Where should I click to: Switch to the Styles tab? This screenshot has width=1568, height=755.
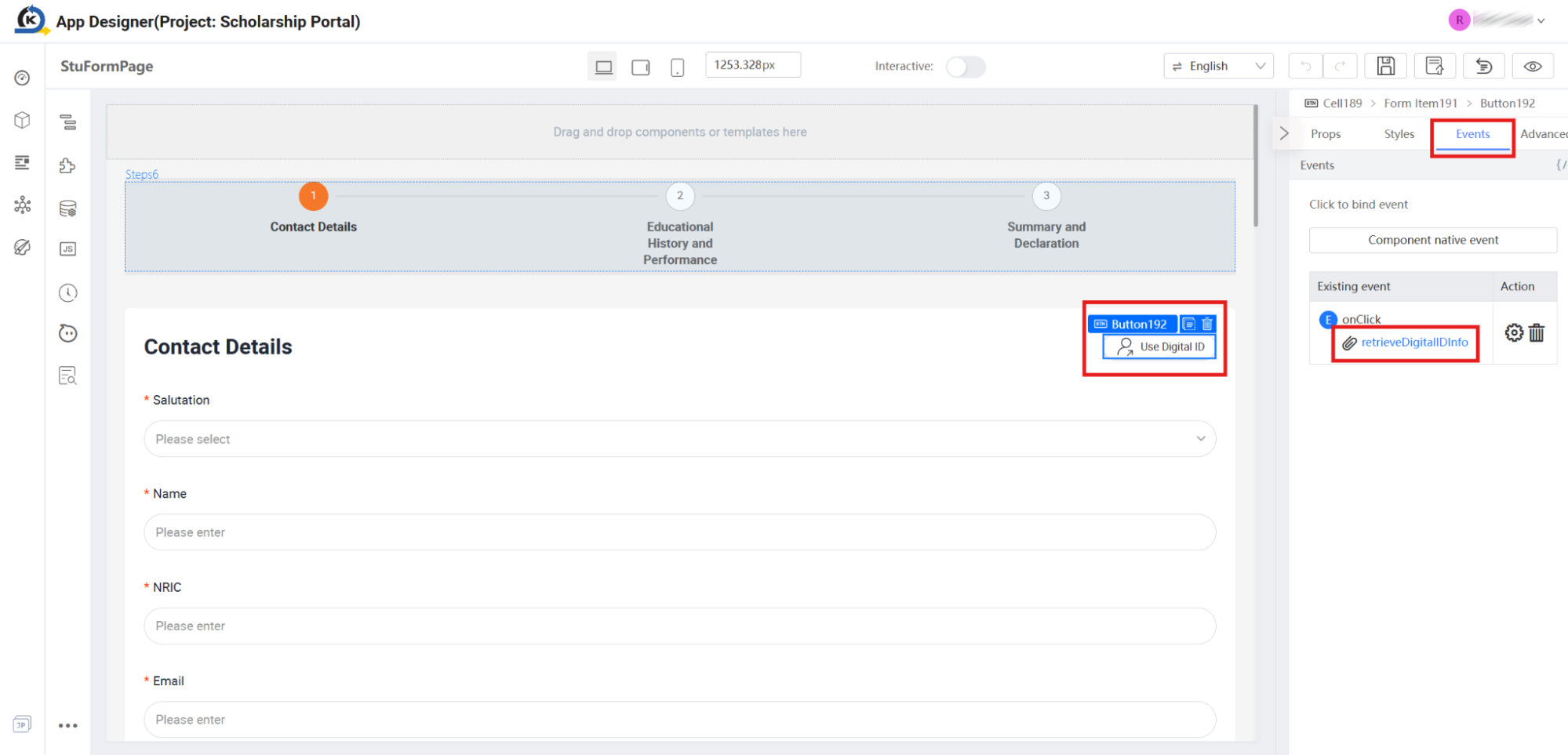(1399, 134)
